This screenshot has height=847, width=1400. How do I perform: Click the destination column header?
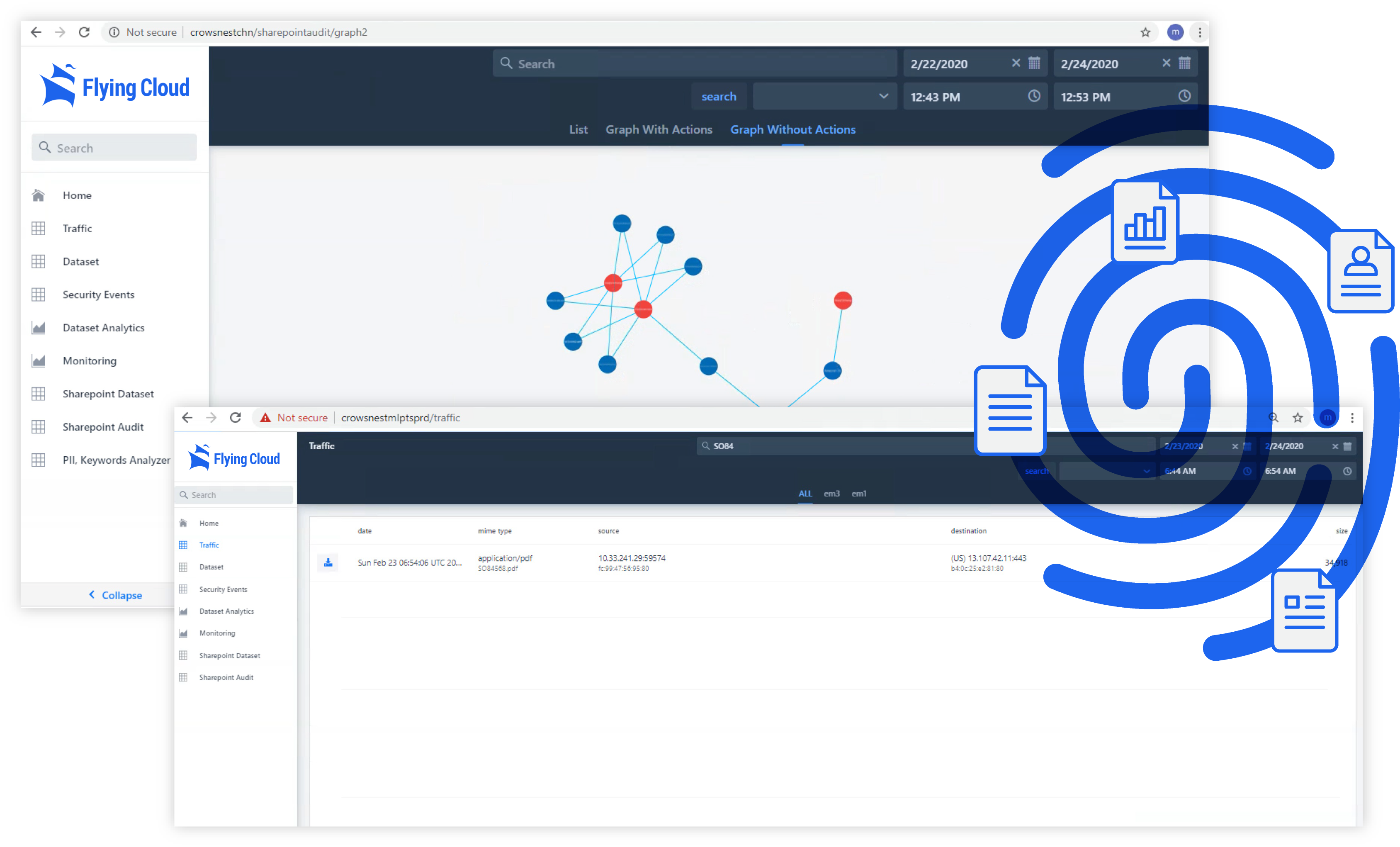(968, 531)
